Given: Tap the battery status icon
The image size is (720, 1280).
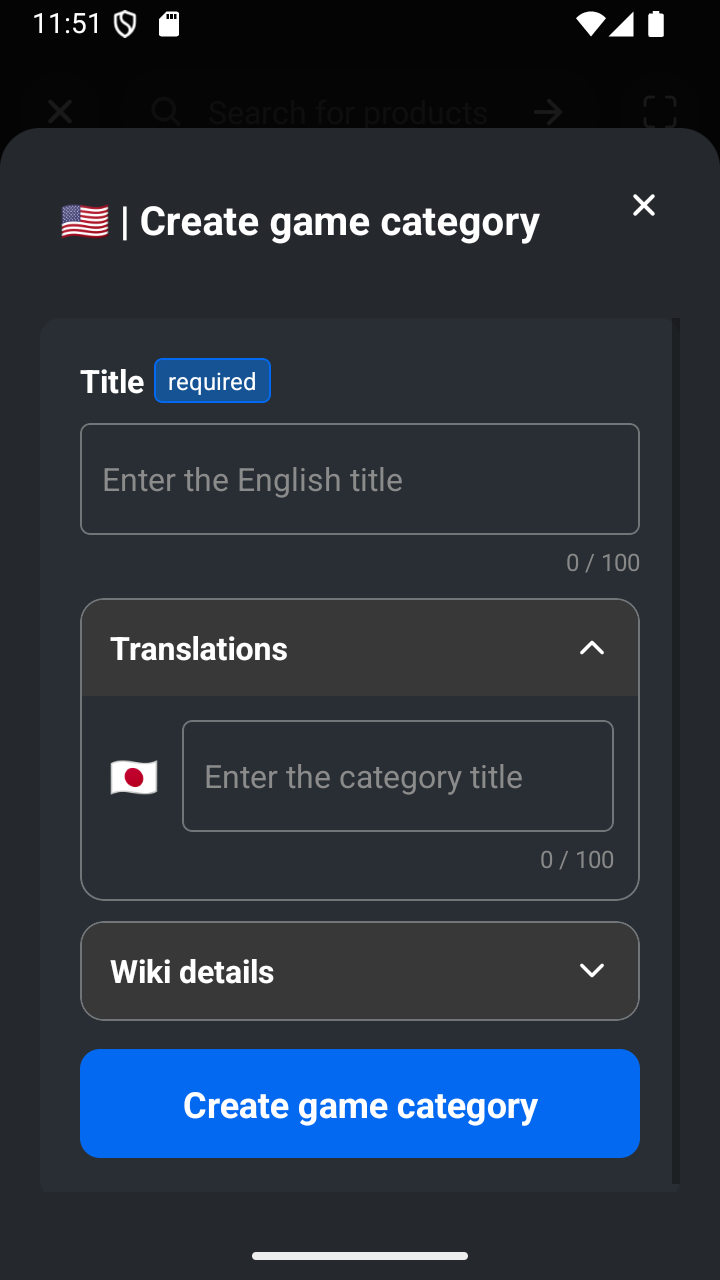Looking at the screenshot, I should [656, 24].
